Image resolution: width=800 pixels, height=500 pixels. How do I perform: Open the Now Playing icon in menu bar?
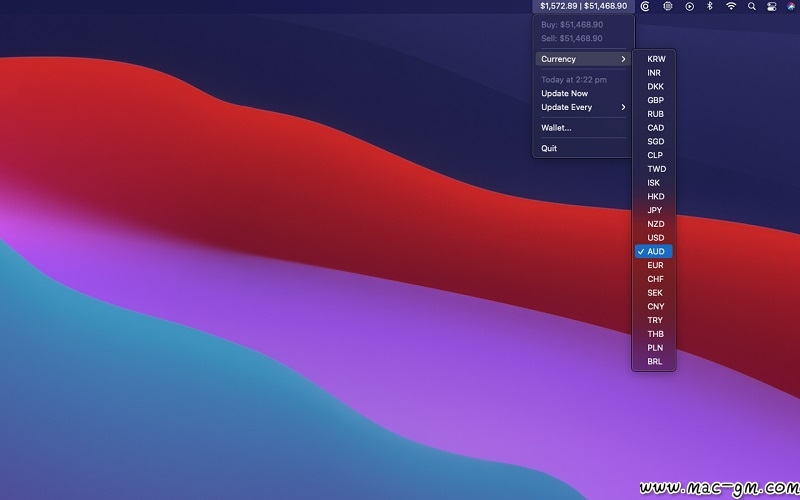coord(689,6)
